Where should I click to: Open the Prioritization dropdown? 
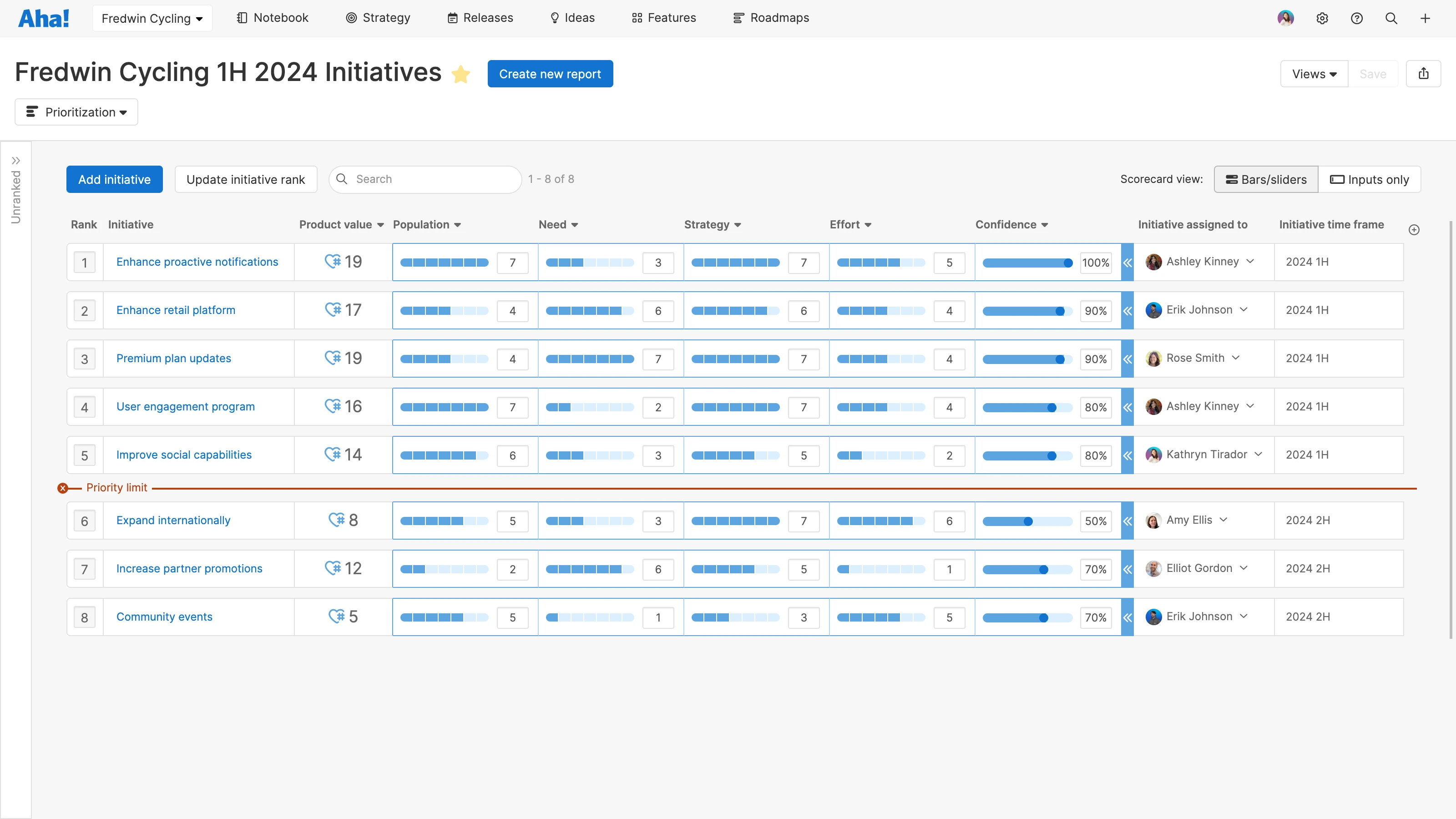click(x=76, y=112)
